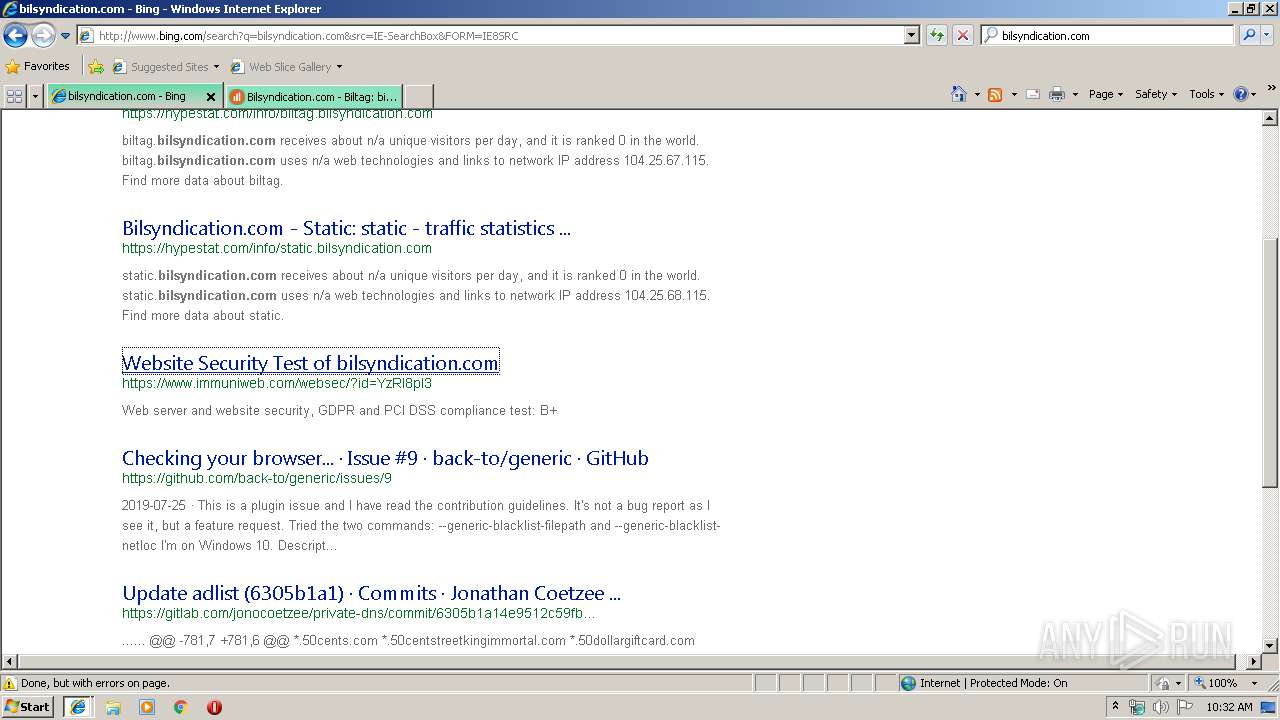The height and width of the screenshot is (720, 1280).
Task: Expand the Print options dropdown arrow
Action: (x=1075, y=94)
